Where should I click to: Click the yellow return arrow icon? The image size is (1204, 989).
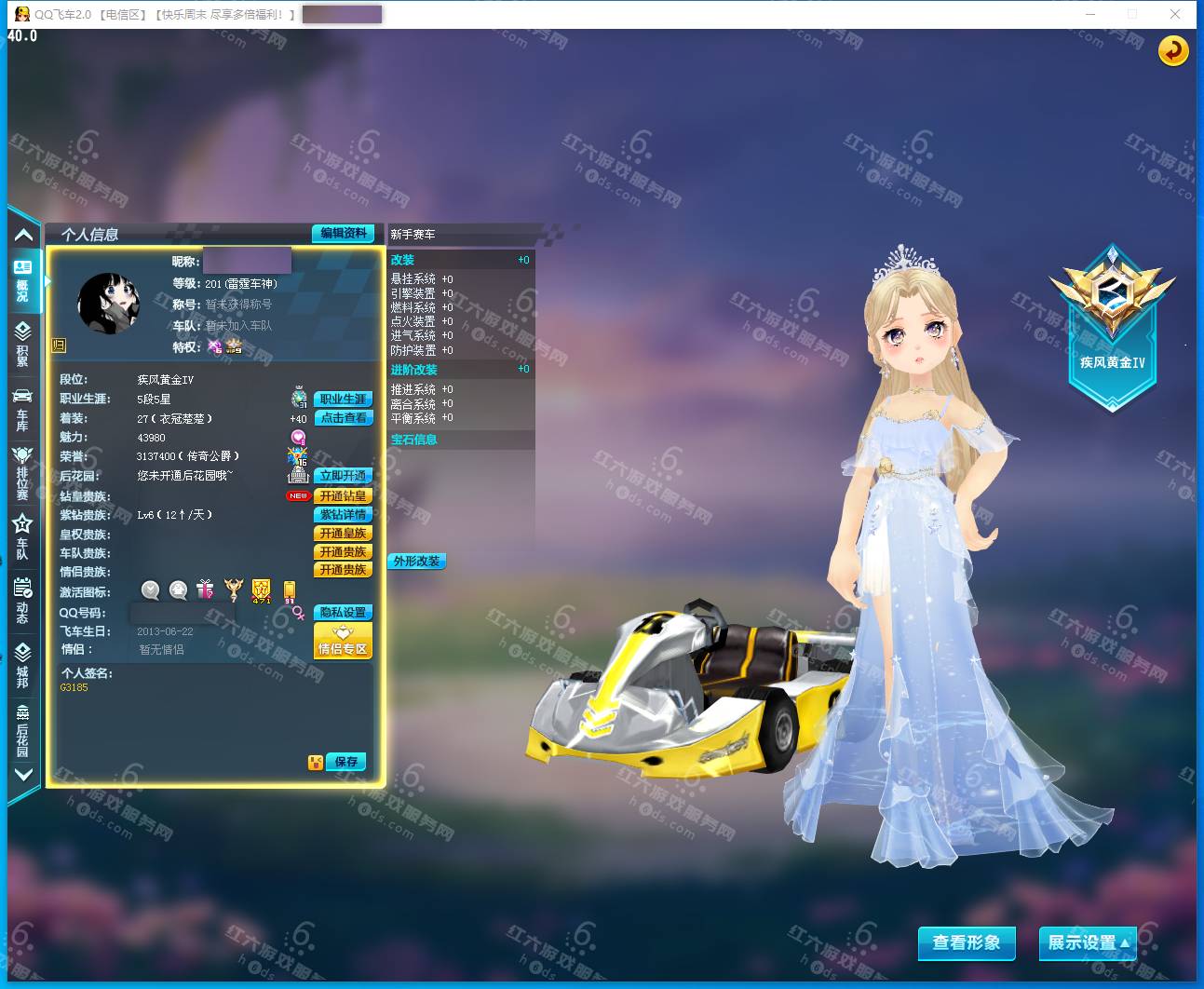1172,50
